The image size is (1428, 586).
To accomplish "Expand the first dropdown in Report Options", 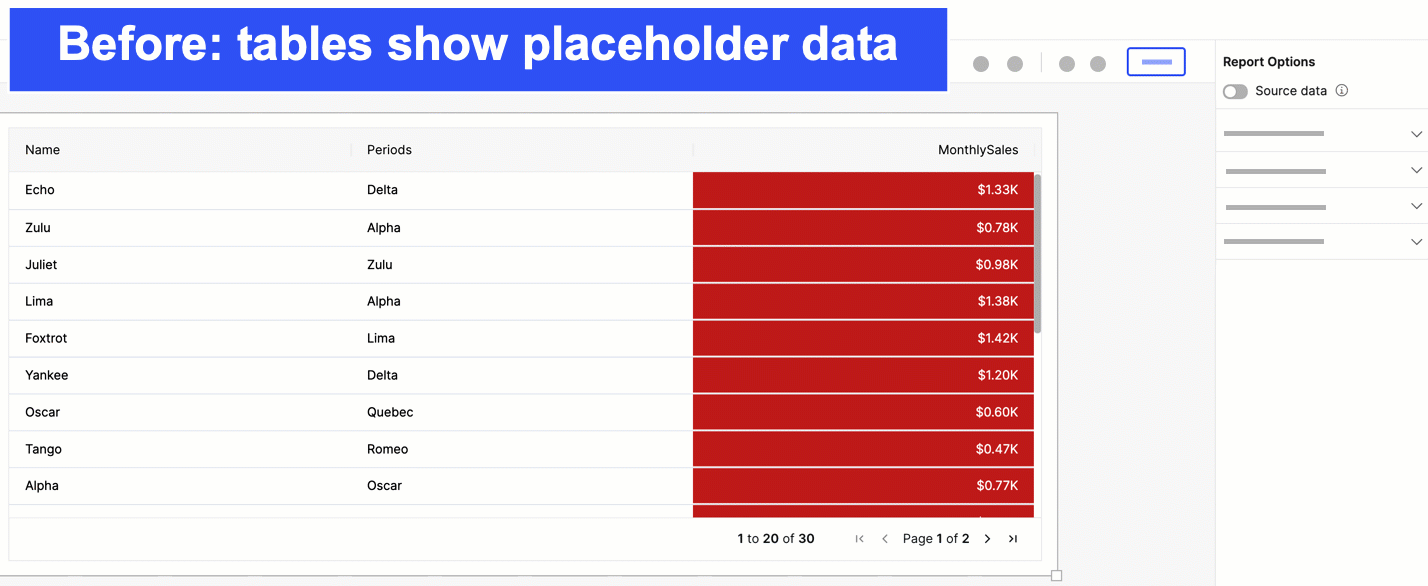I will point(1416,133).
